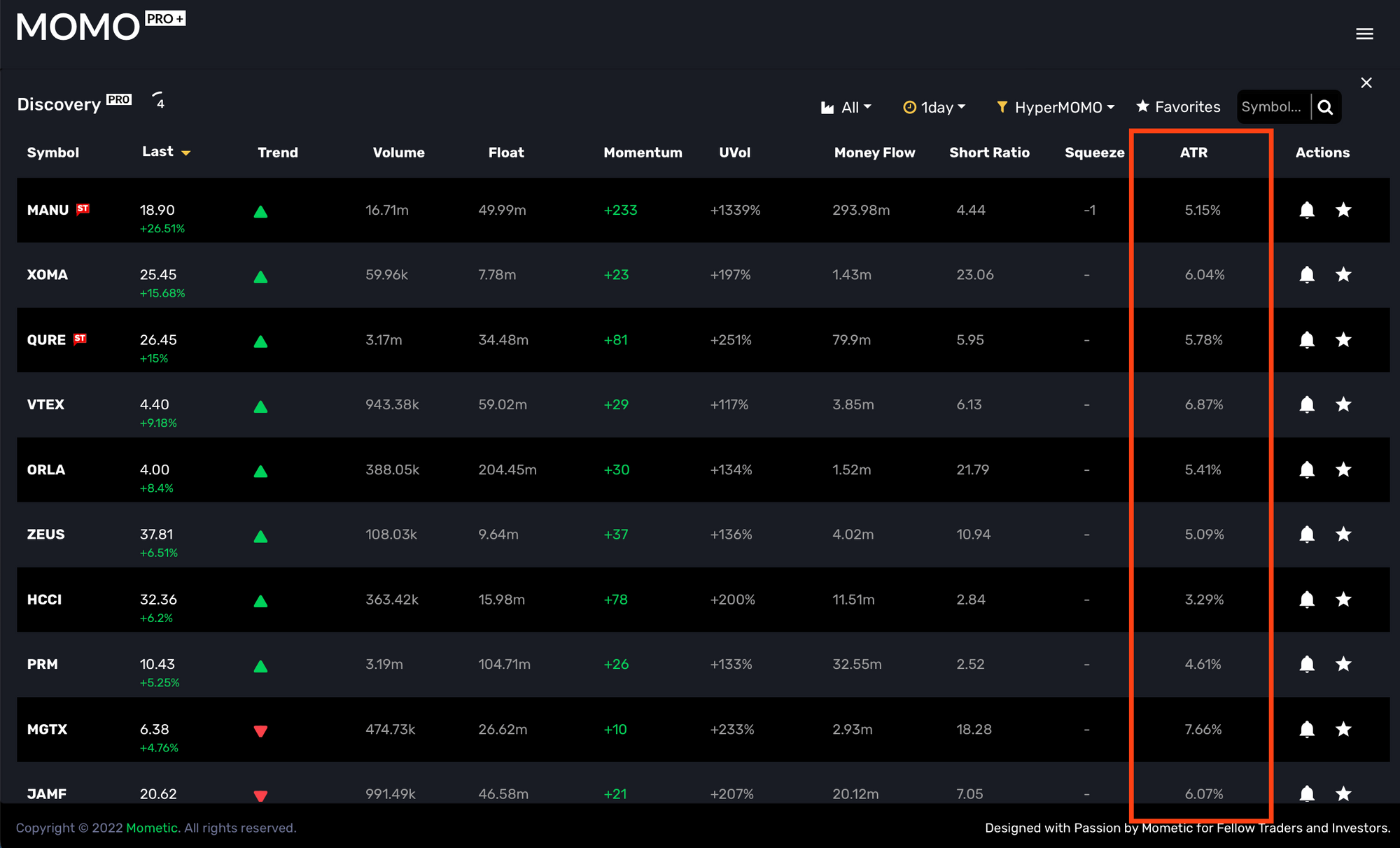
Task: Open the Mometic copyright link
Action: [152, 828]
